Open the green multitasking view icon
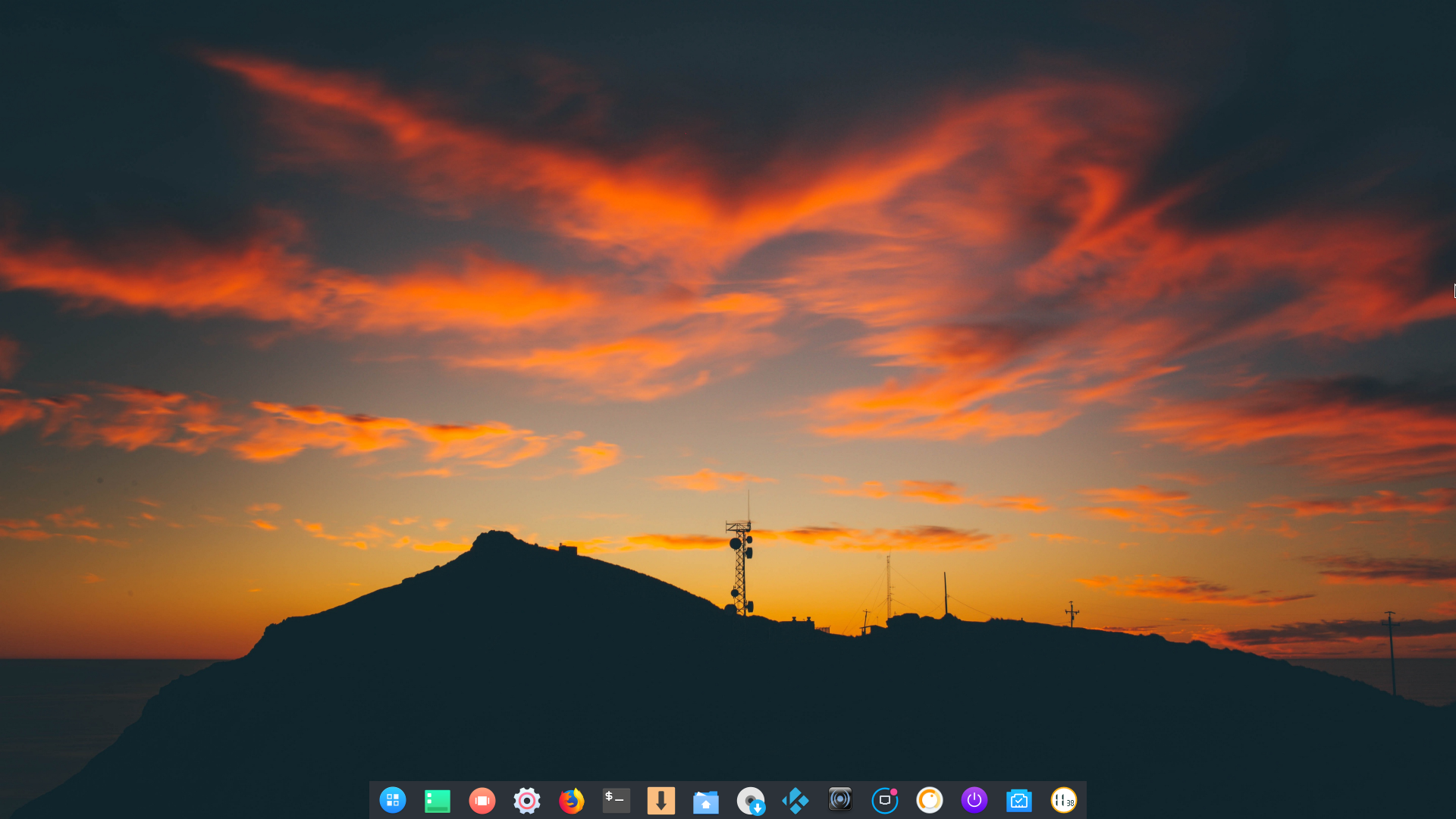The image size is (1456, 819). point(438,801)
